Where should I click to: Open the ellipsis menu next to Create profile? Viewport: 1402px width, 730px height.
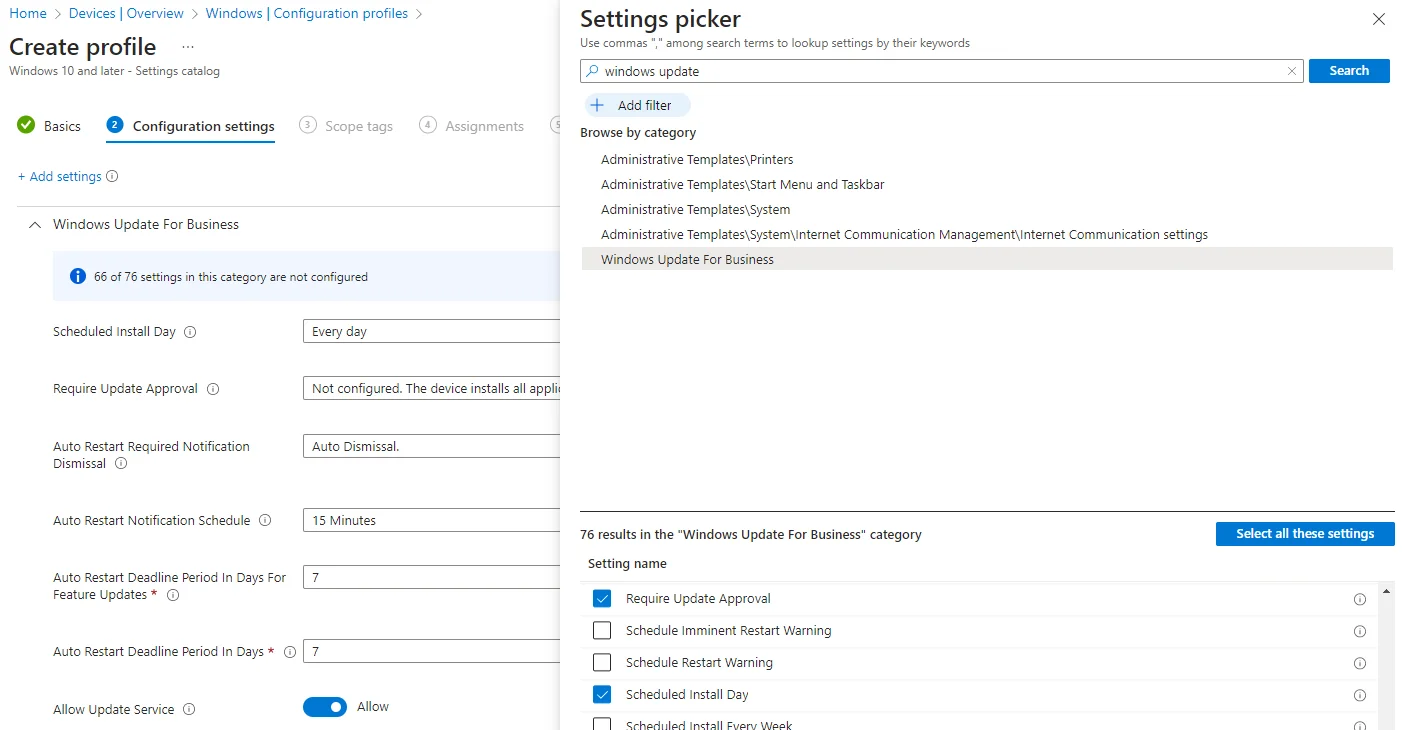click(x=188, y=47)
